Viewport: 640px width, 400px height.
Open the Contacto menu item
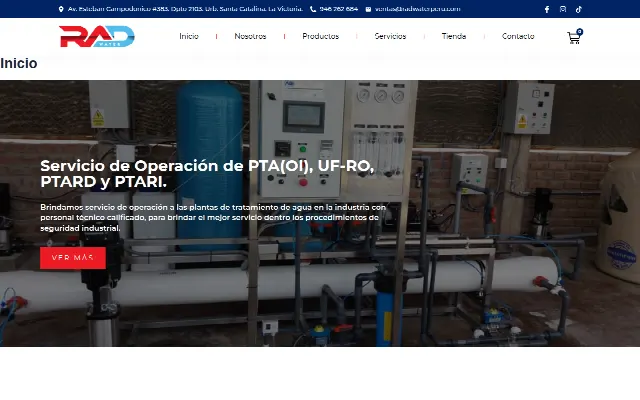click(518, 36)
